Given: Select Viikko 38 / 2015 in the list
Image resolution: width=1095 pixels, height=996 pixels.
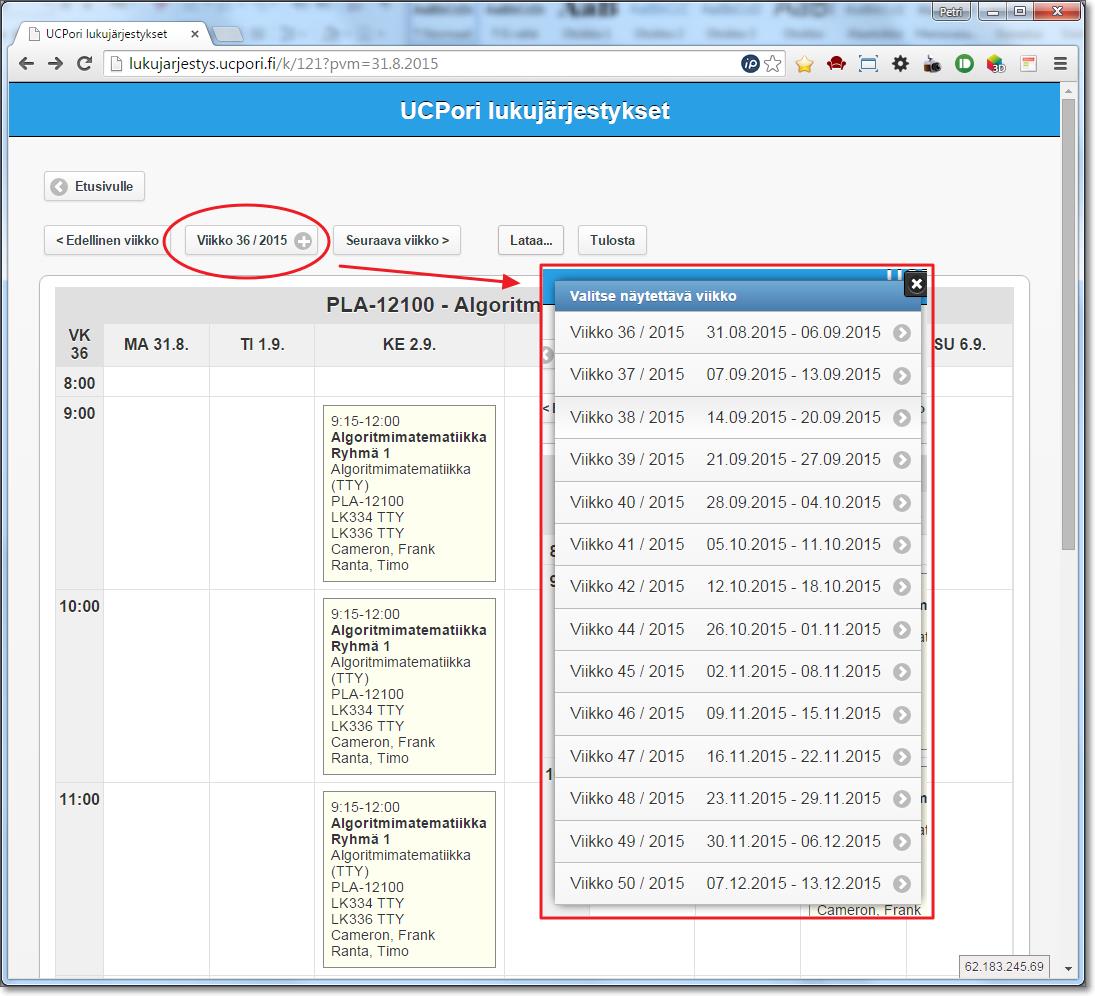Looking at the screenshot, I should click(737, 418).
